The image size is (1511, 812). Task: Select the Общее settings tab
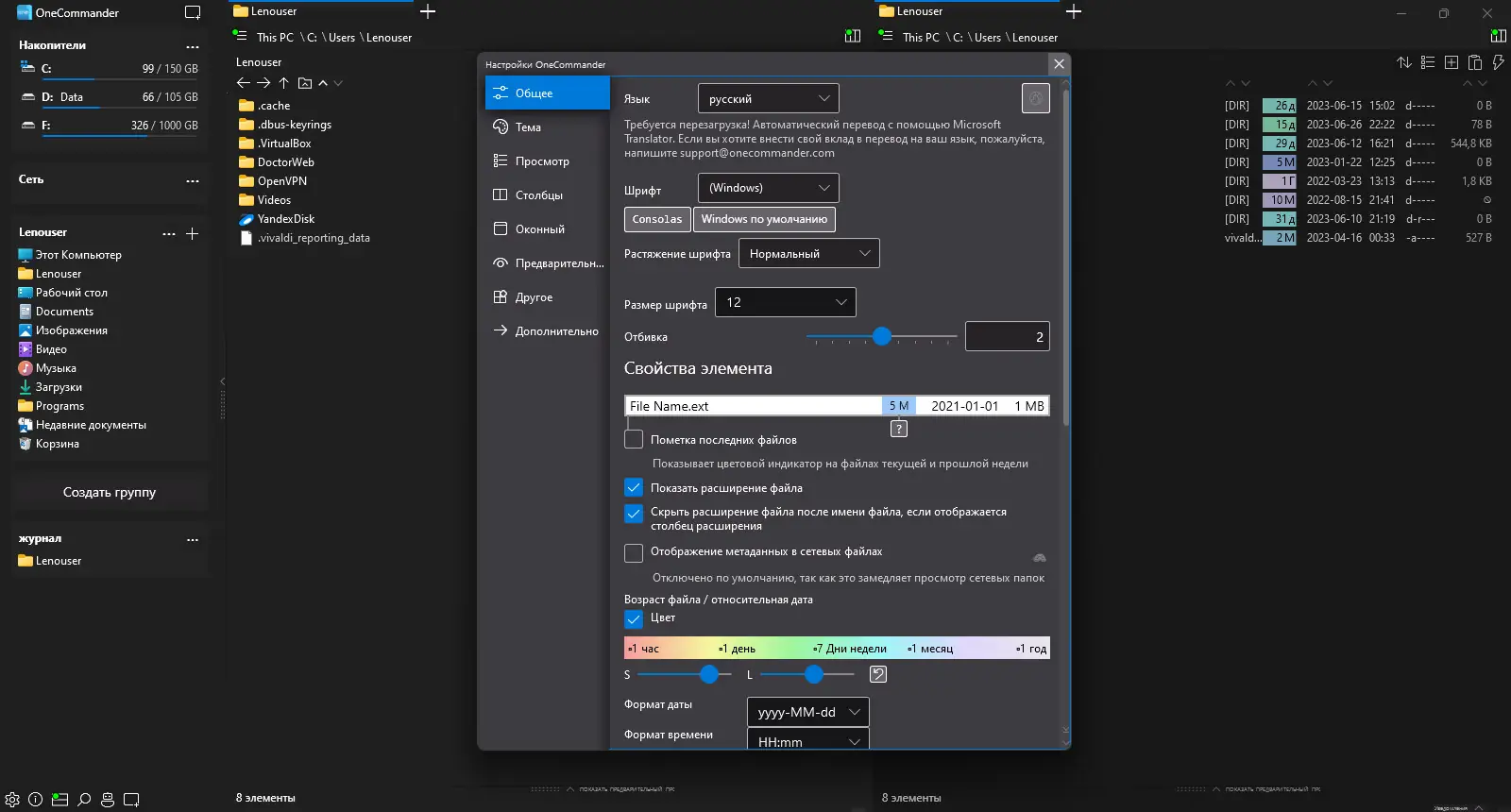548,93
